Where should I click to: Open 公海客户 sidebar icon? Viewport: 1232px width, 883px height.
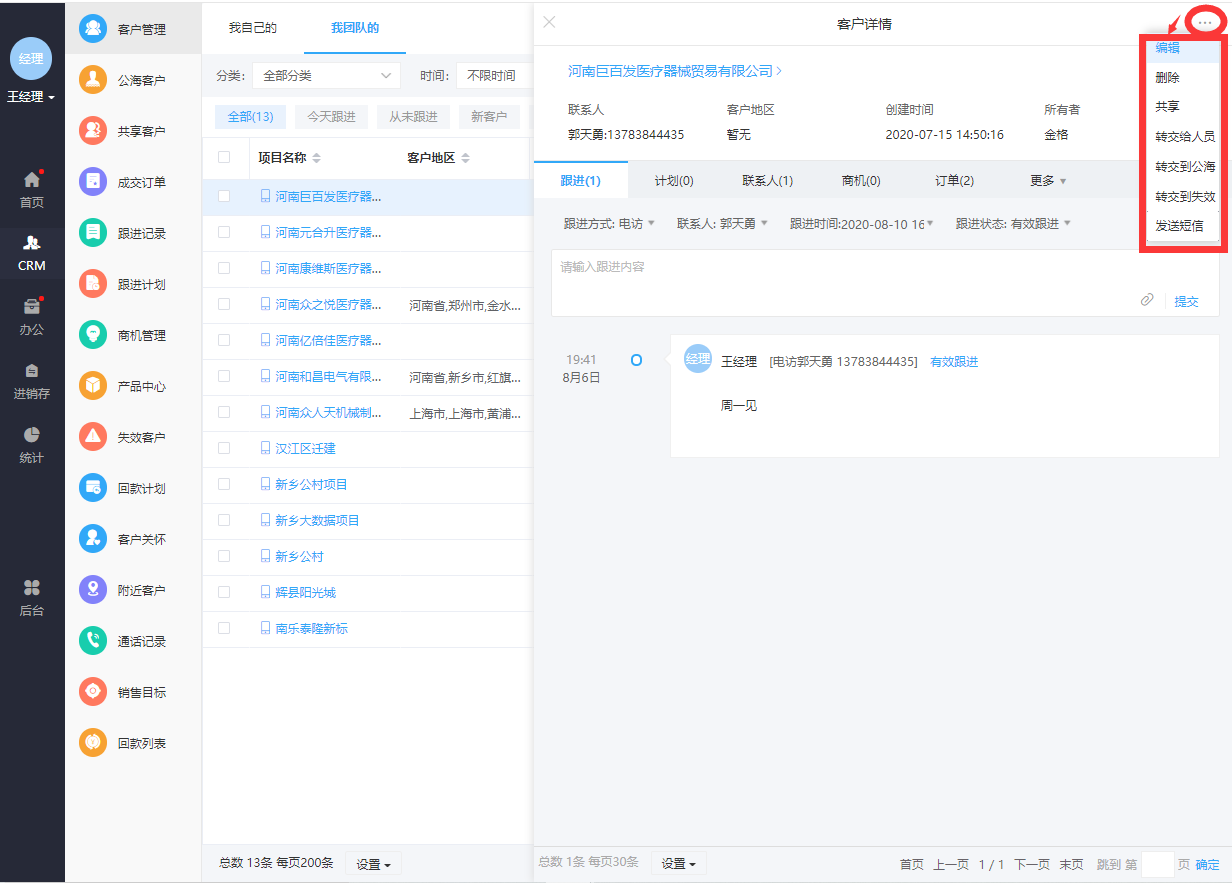pos(93,80)
